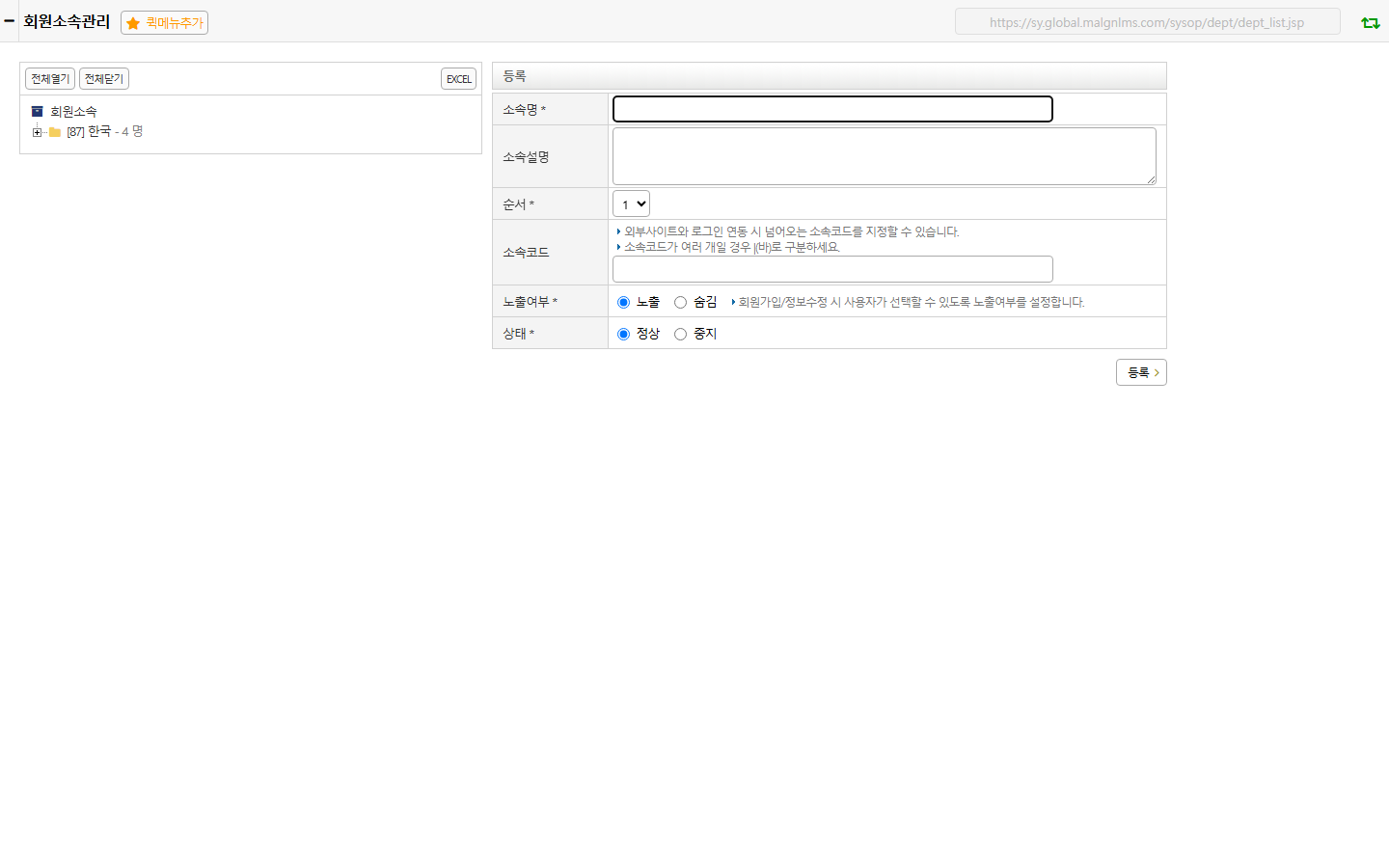Collapse the page using the minus icon
The image size is (1389, 868).
click(x=9, y=21)
